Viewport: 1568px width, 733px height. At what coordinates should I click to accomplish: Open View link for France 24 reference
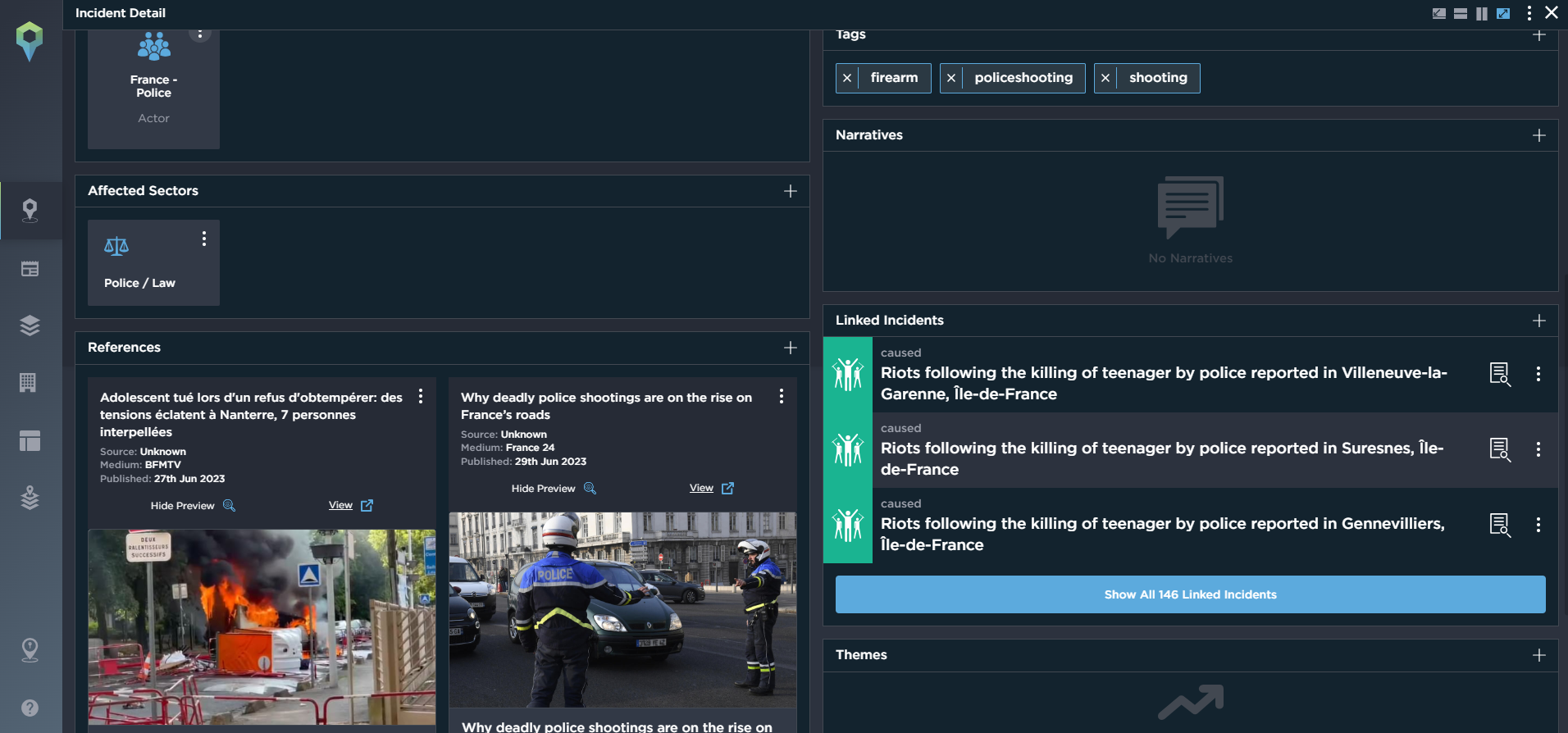coord(712,488)
